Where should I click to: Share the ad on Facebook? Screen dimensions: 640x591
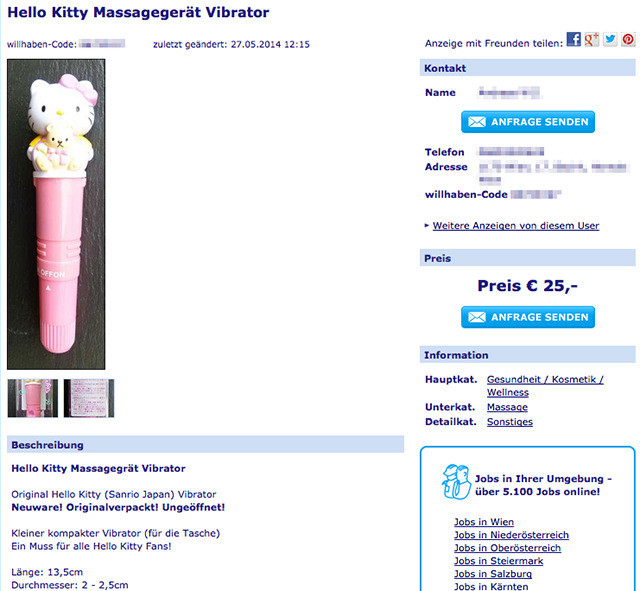coord(573,40)
